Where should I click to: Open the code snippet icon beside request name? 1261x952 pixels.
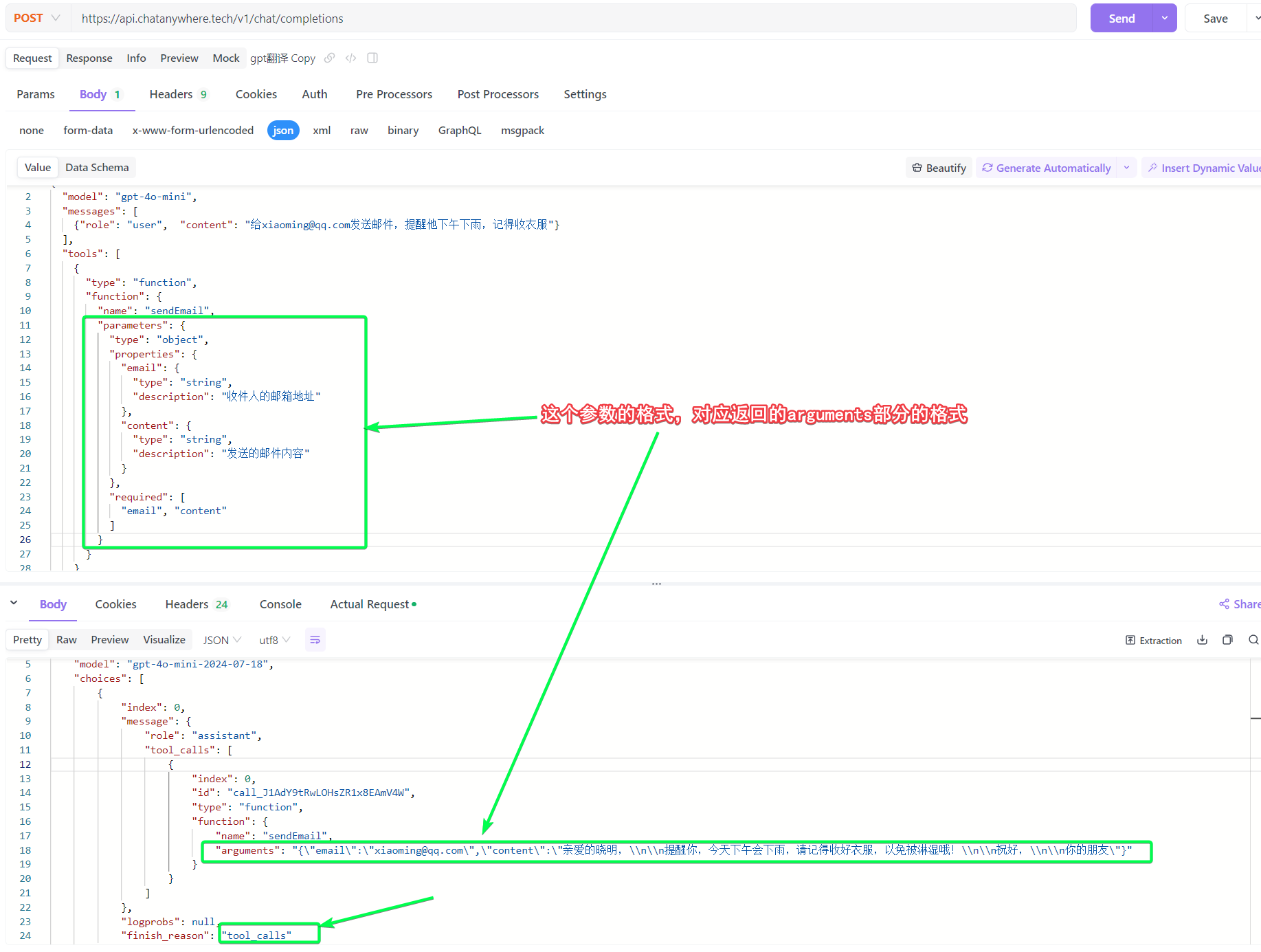point(351,58)
